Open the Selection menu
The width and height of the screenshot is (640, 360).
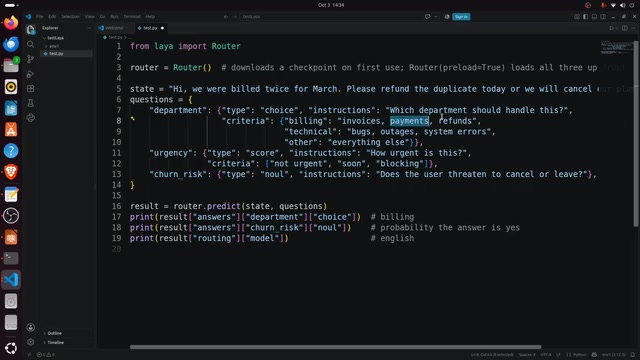[70, 17]
